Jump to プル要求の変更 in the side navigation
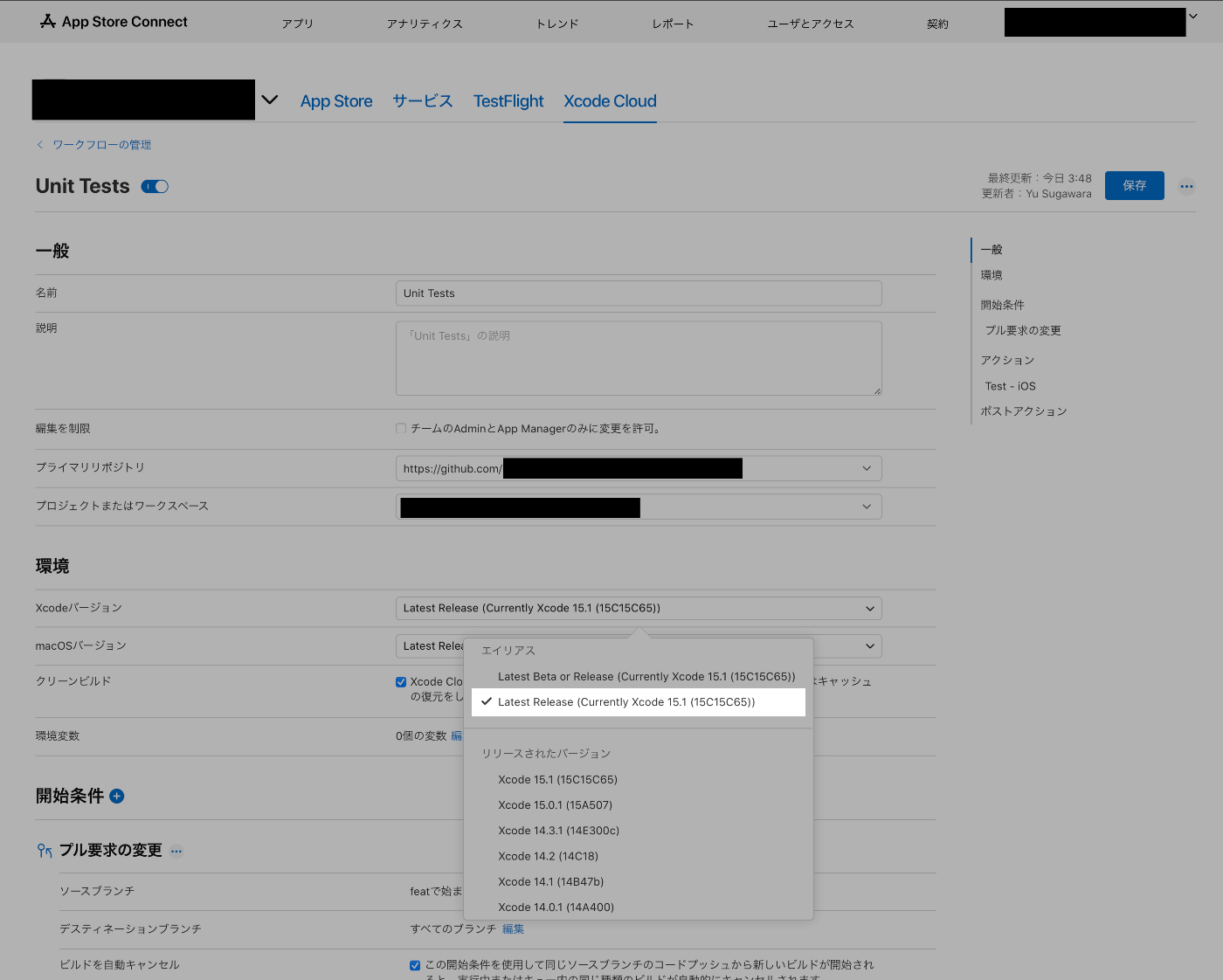The width and height of the screenshot is (1223, 980). (1023, 330)
